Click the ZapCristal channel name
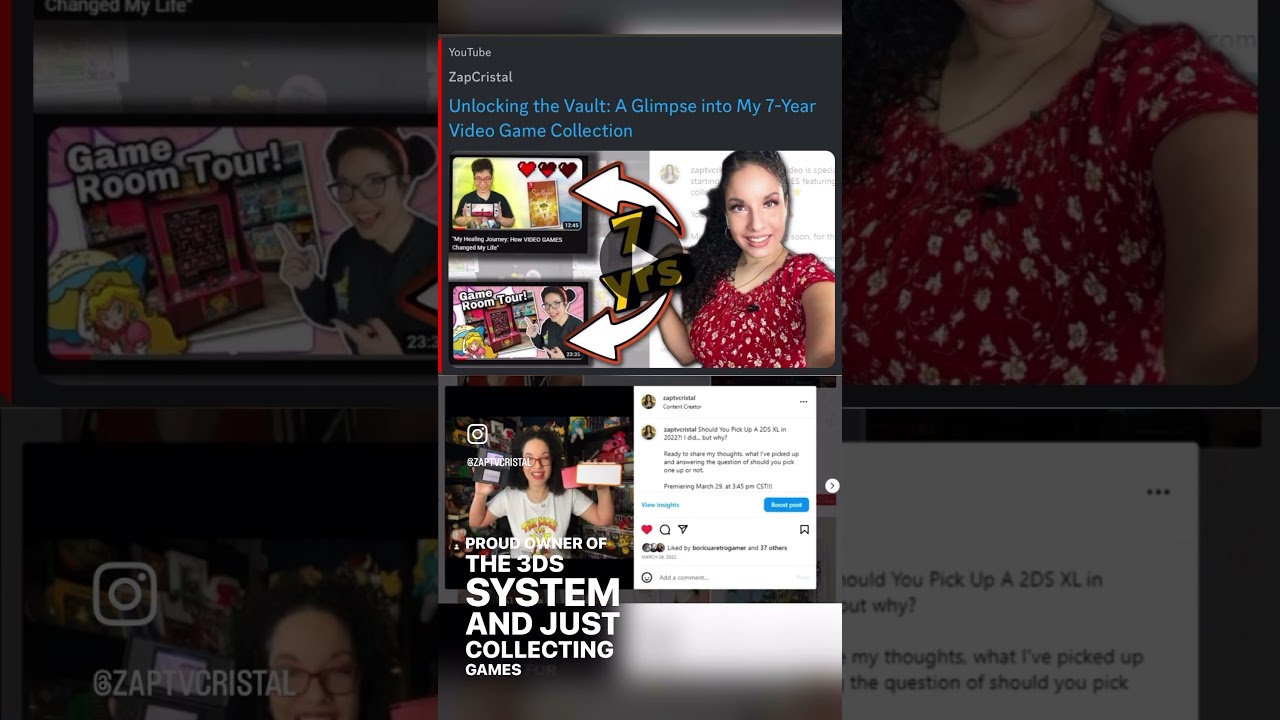Image resolution: width=1280 pixels, height=720 pixels. [480, 77]
